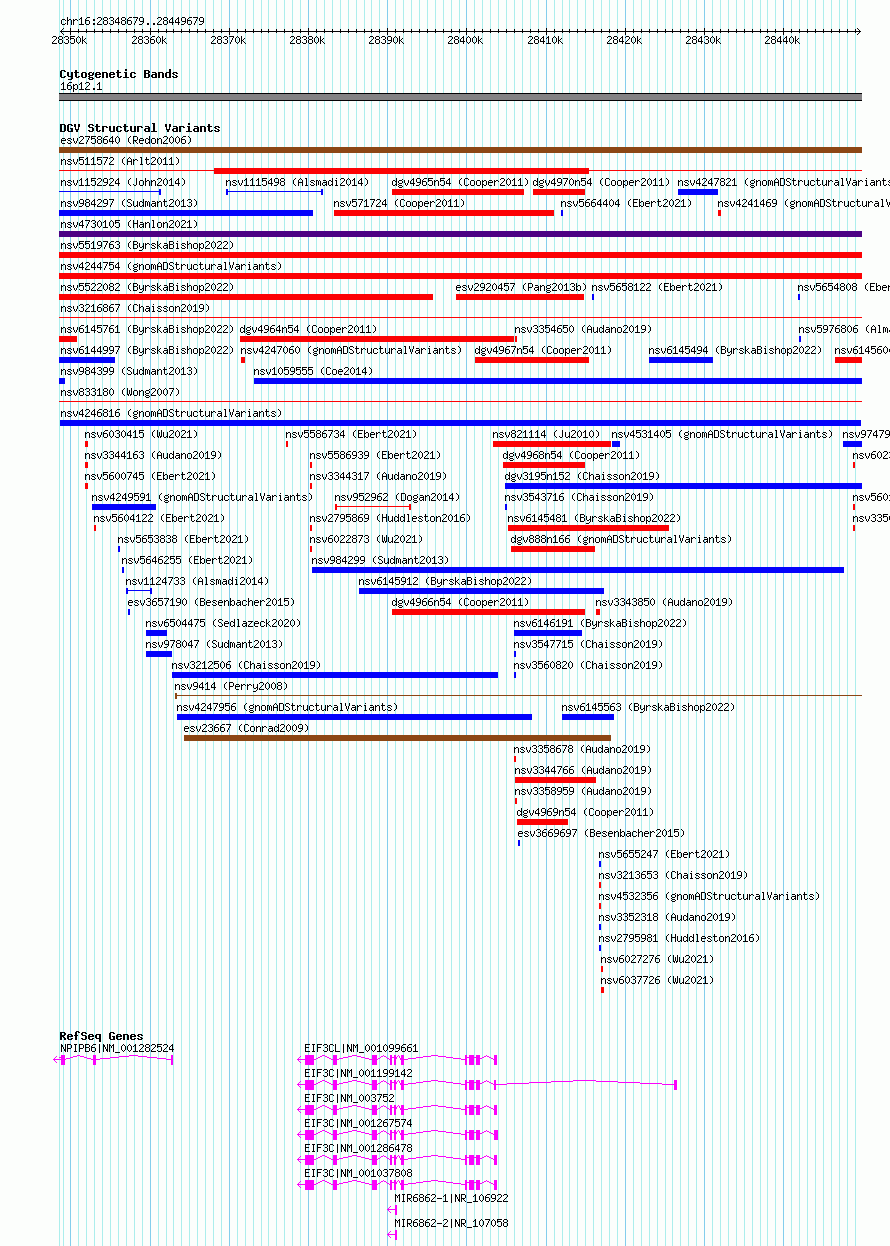Open dgv4964n54 (Cooper2011) variant
Image resolution: width=890 pixels, height=1246 pixels.
308,329
